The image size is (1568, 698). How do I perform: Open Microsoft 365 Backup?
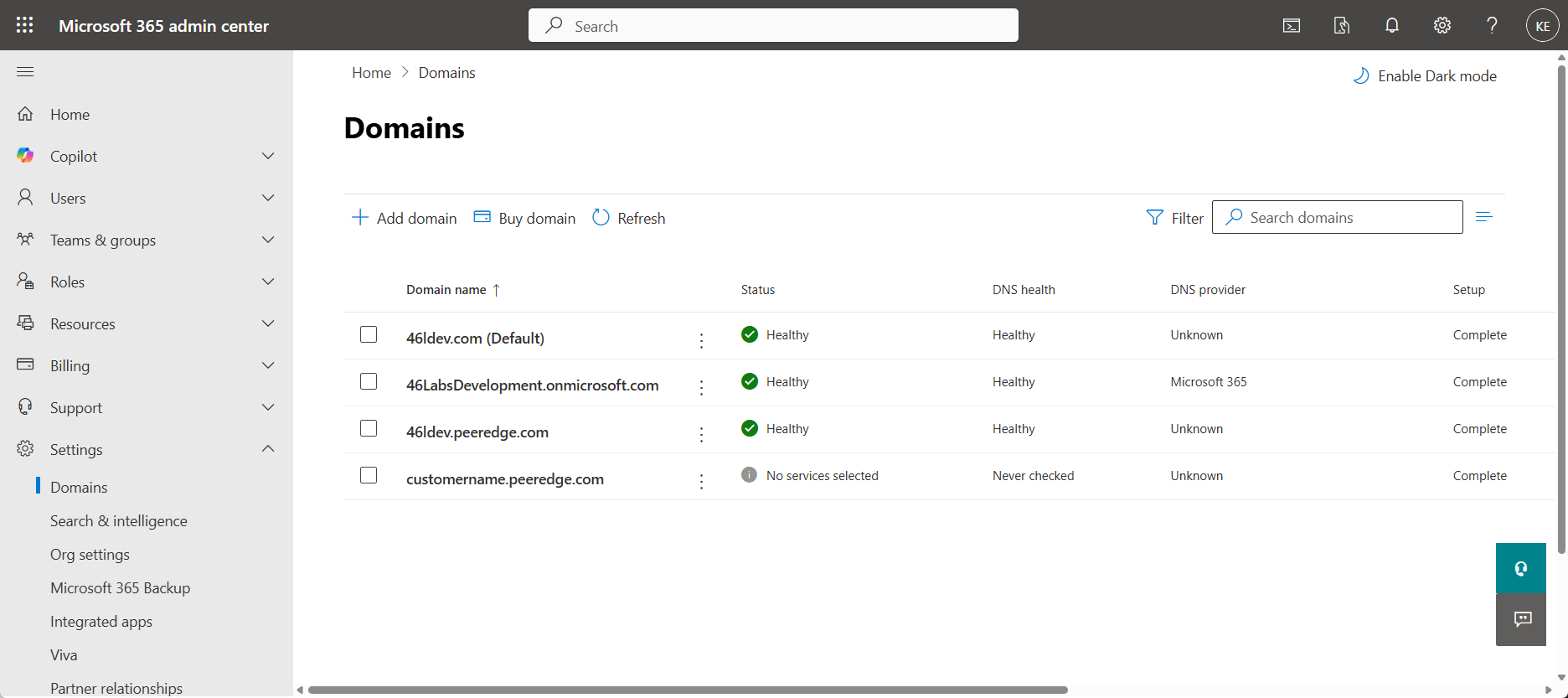tap(120, 588)
